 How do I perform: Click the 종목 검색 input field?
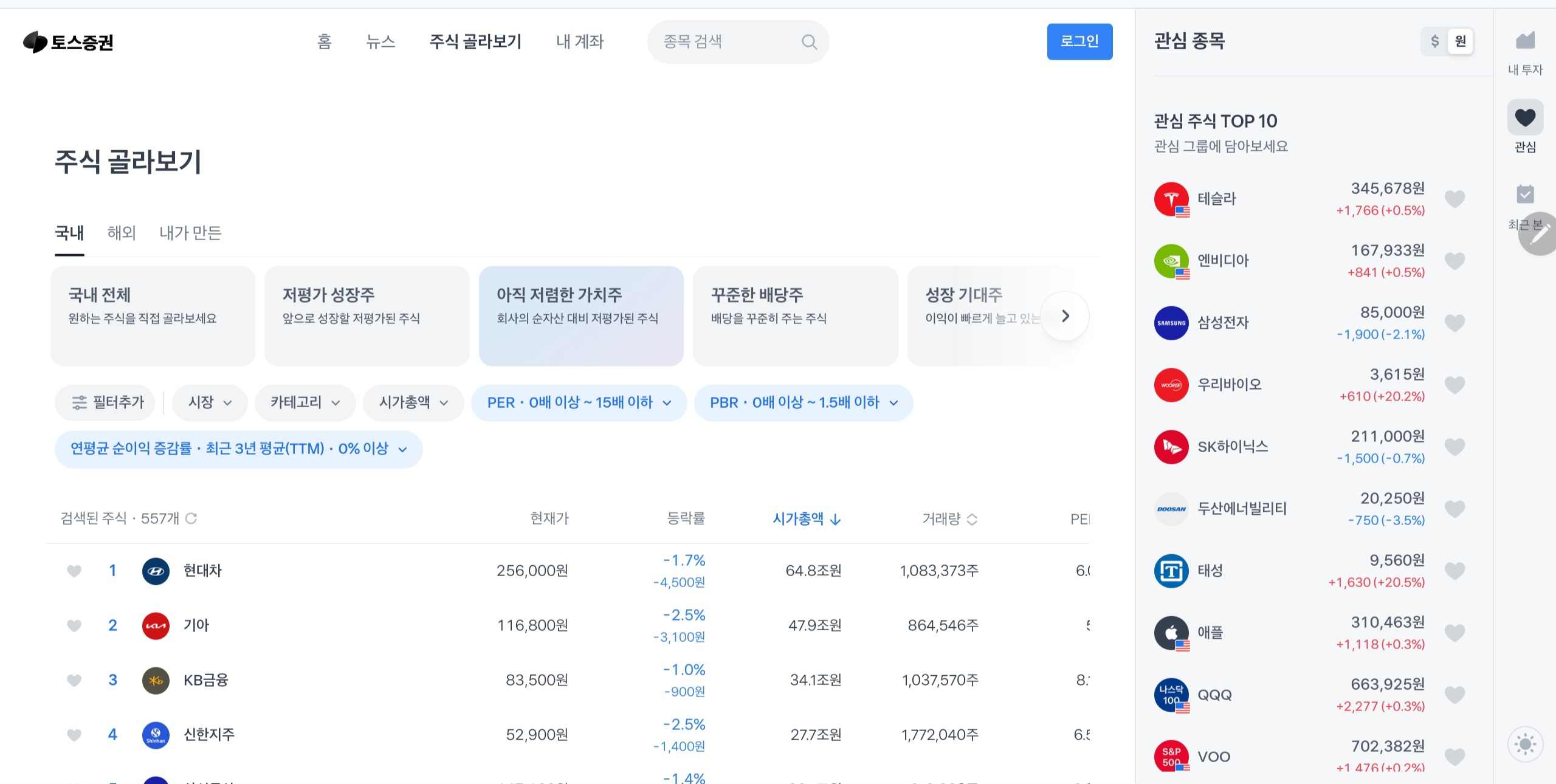pyautogui.click(x=738, y=42)
